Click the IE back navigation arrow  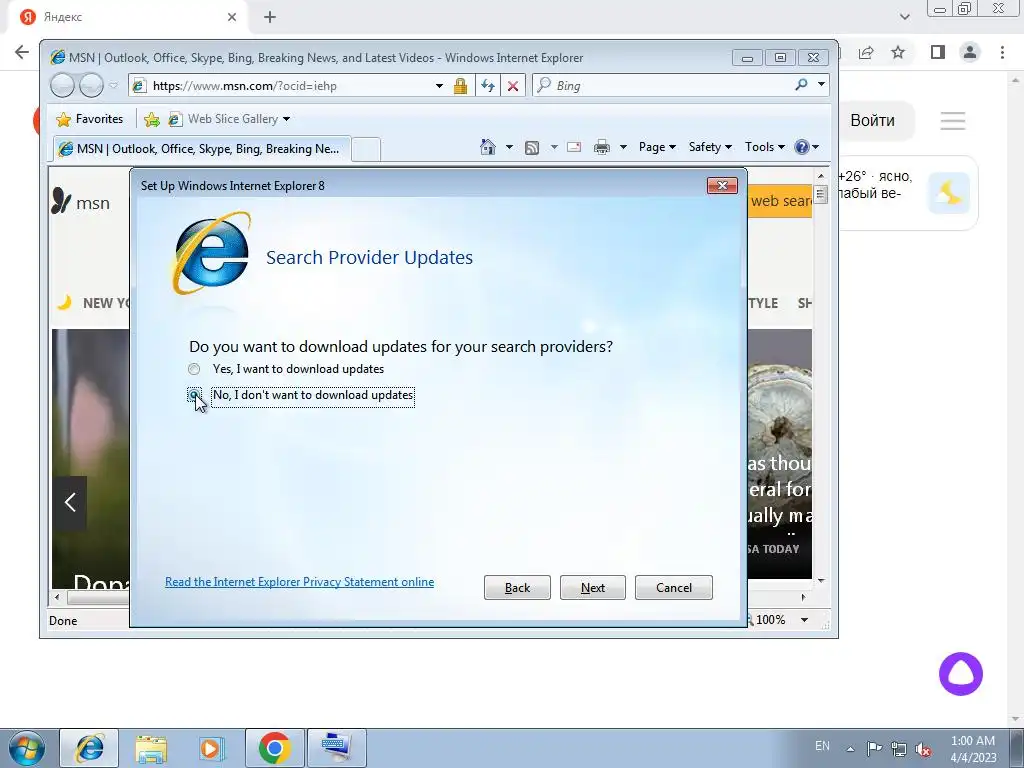(62, 86)
